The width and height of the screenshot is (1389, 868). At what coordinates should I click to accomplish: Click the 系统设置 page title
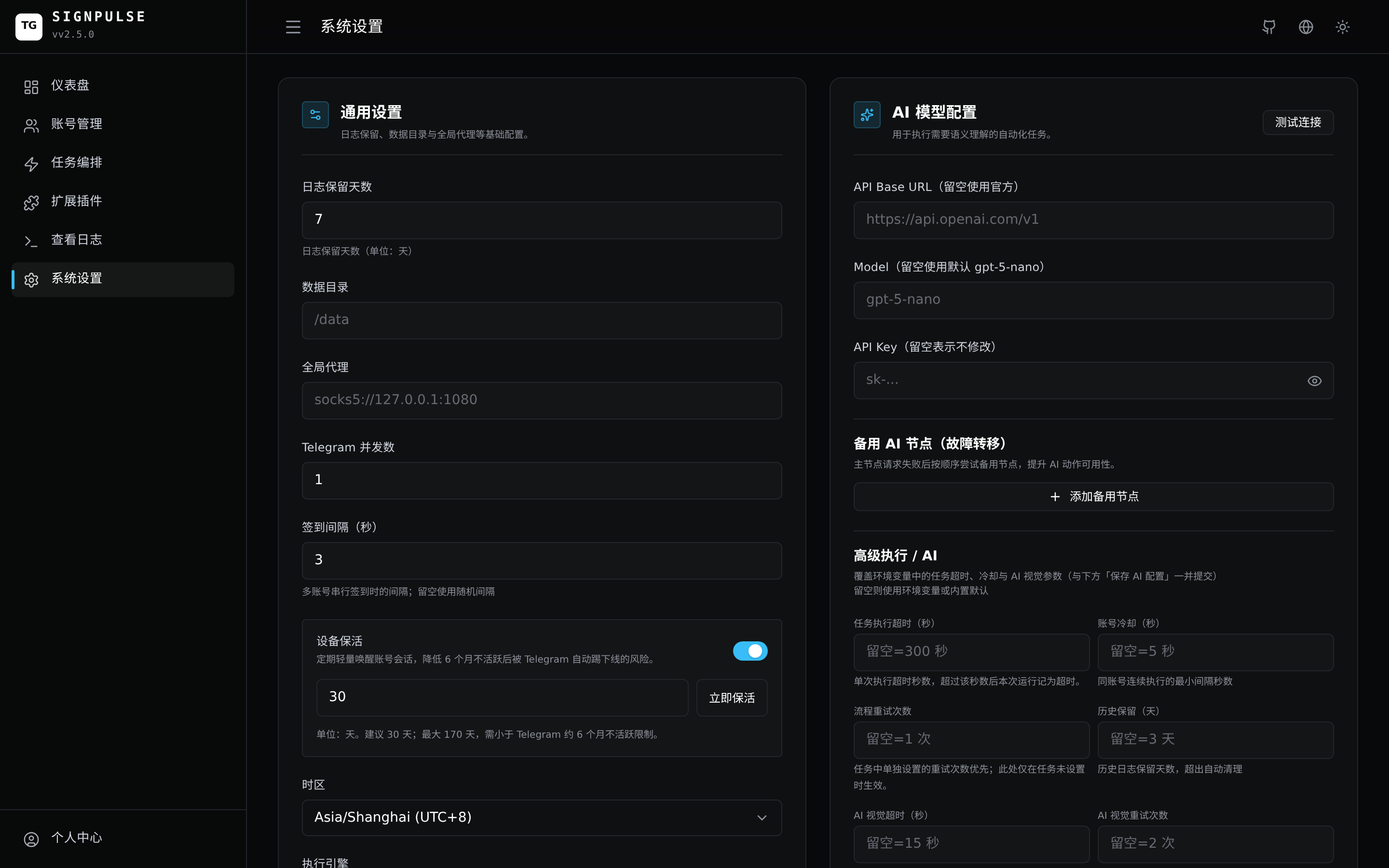click(x=351, y=27)
